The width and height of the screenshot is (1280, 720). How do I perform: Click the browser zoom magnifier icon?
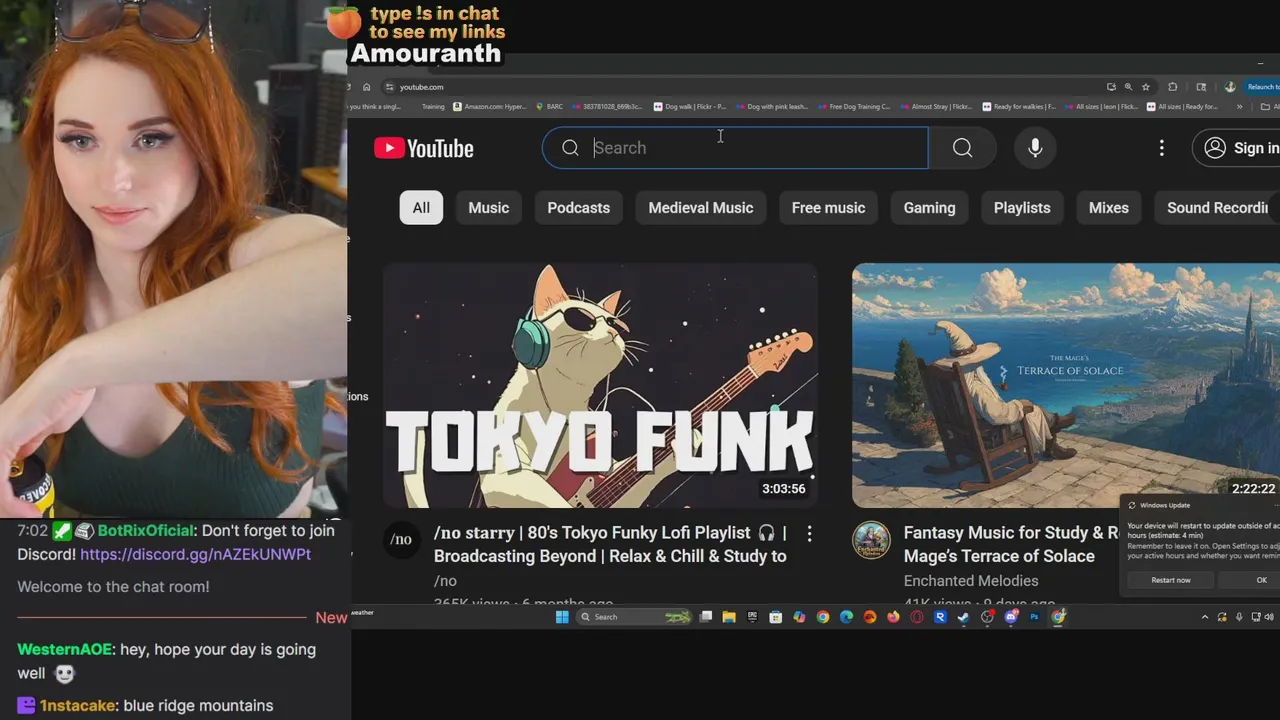click(x=1128, y=87)
